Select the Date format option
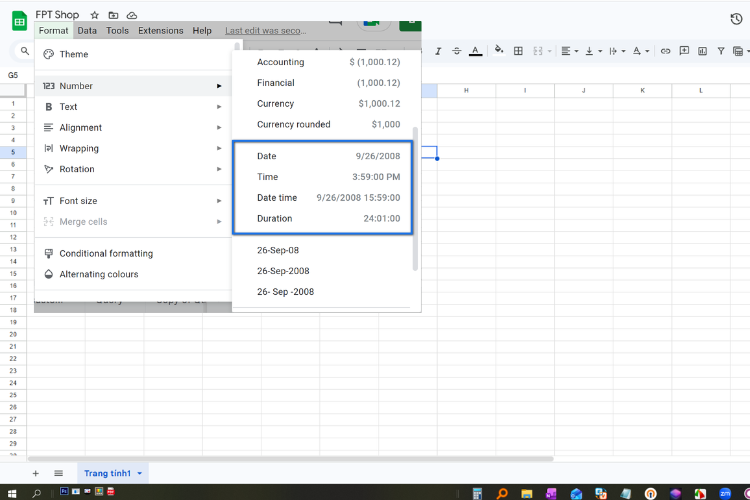 [326, 156]
